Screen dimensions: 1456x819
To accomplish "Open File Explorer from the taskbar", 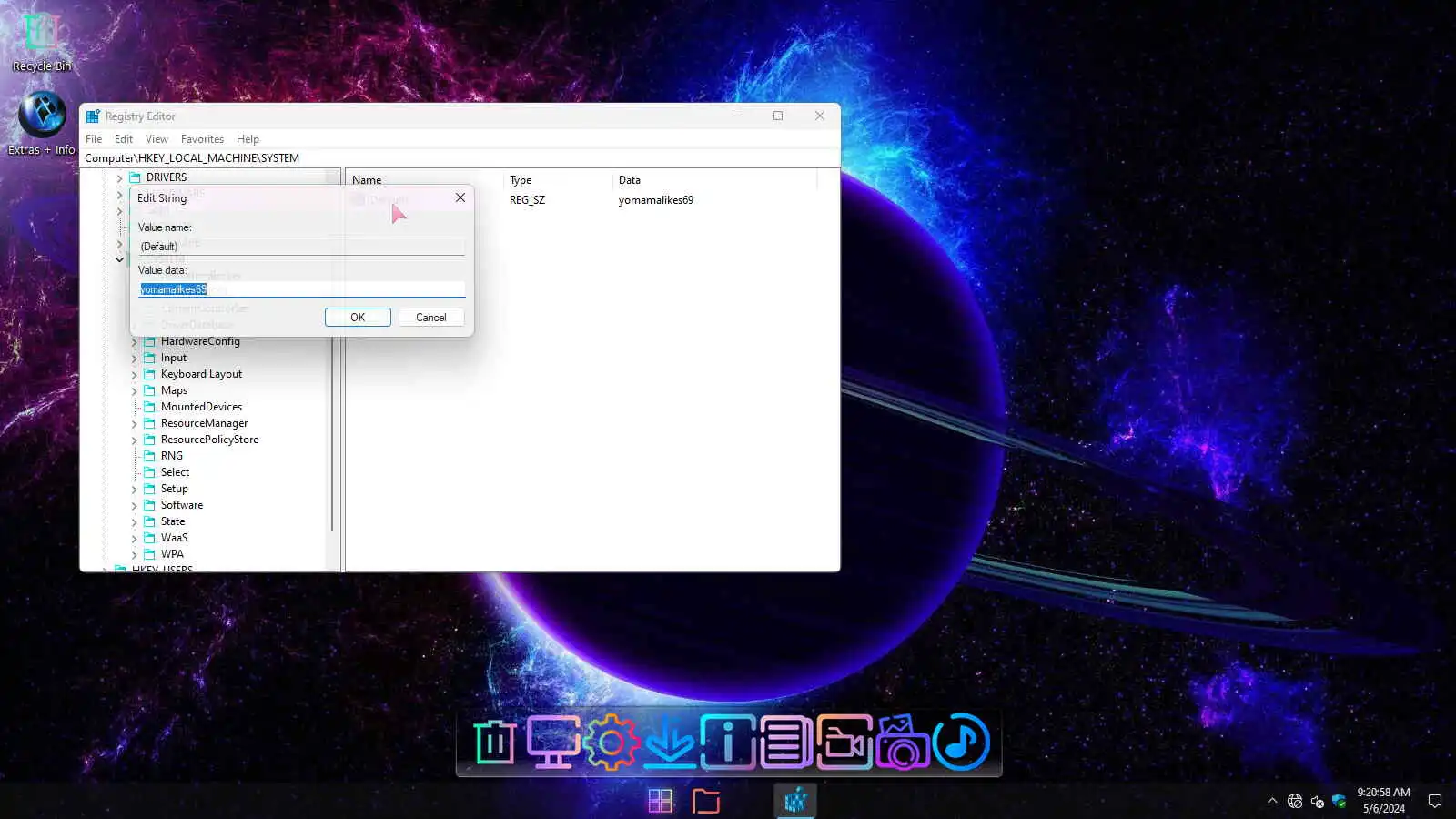I will [x=706, y=801].
